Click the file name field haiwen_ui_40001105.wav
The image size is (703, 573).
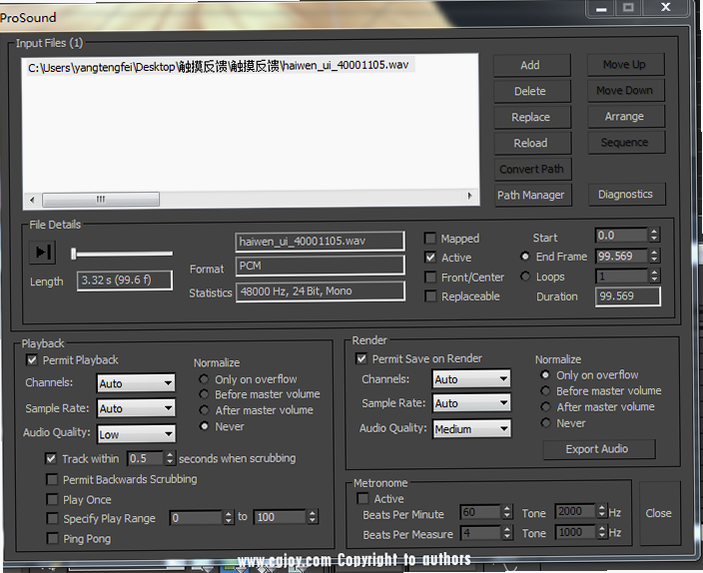click(x=320, y=242)
